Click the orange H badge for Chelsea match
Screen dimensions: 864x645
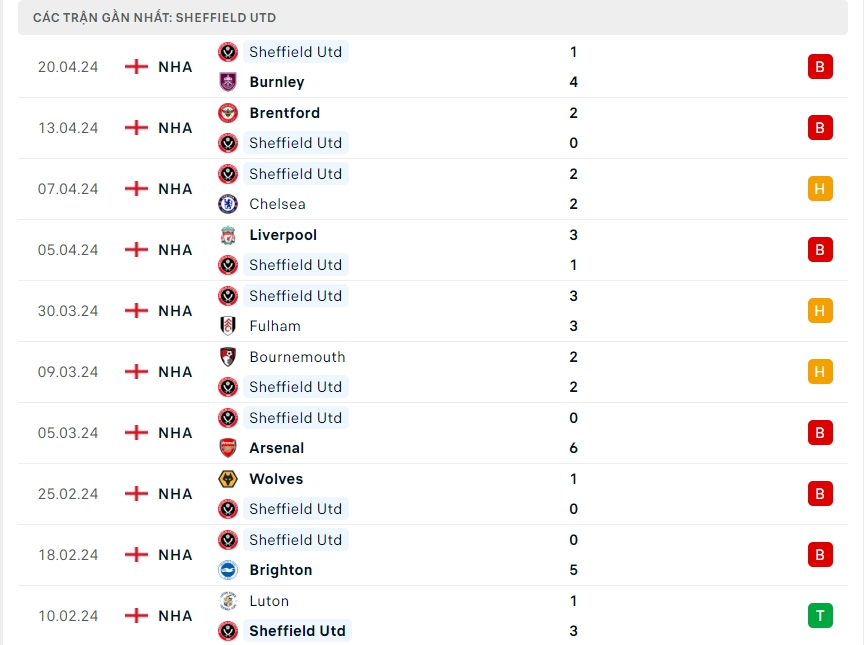click(820, 189)
